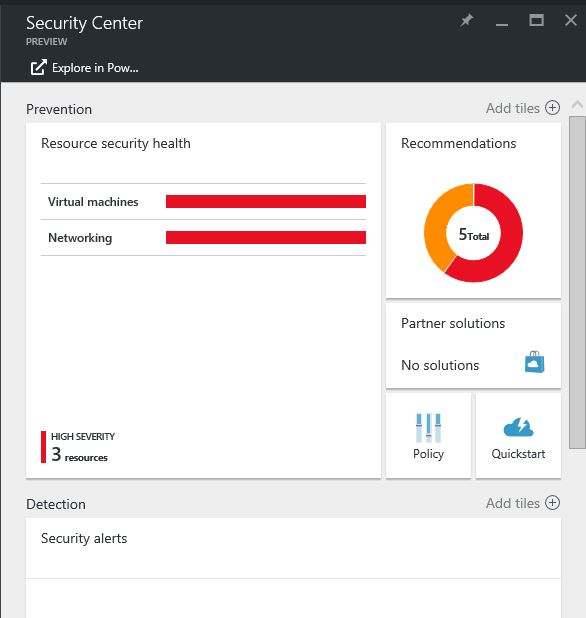Open the No solutions partner tile
The image size is (586, 618).
click(473, 345)
